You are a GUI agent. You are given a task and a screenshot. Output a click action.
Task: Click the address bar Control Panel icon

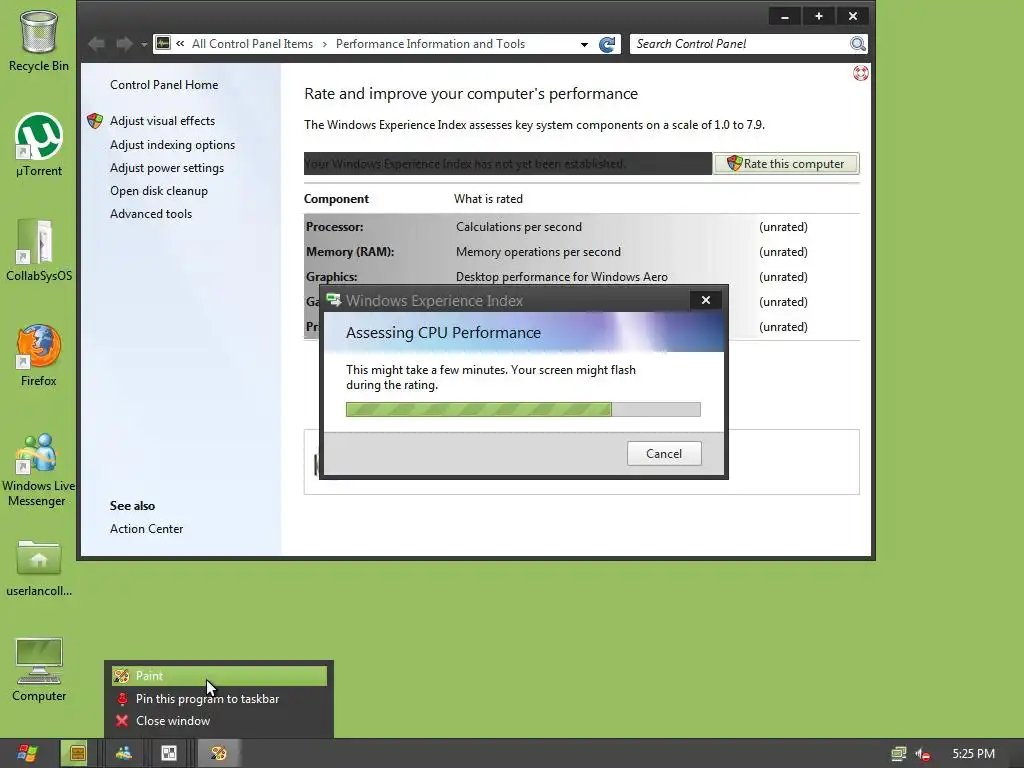163,43
